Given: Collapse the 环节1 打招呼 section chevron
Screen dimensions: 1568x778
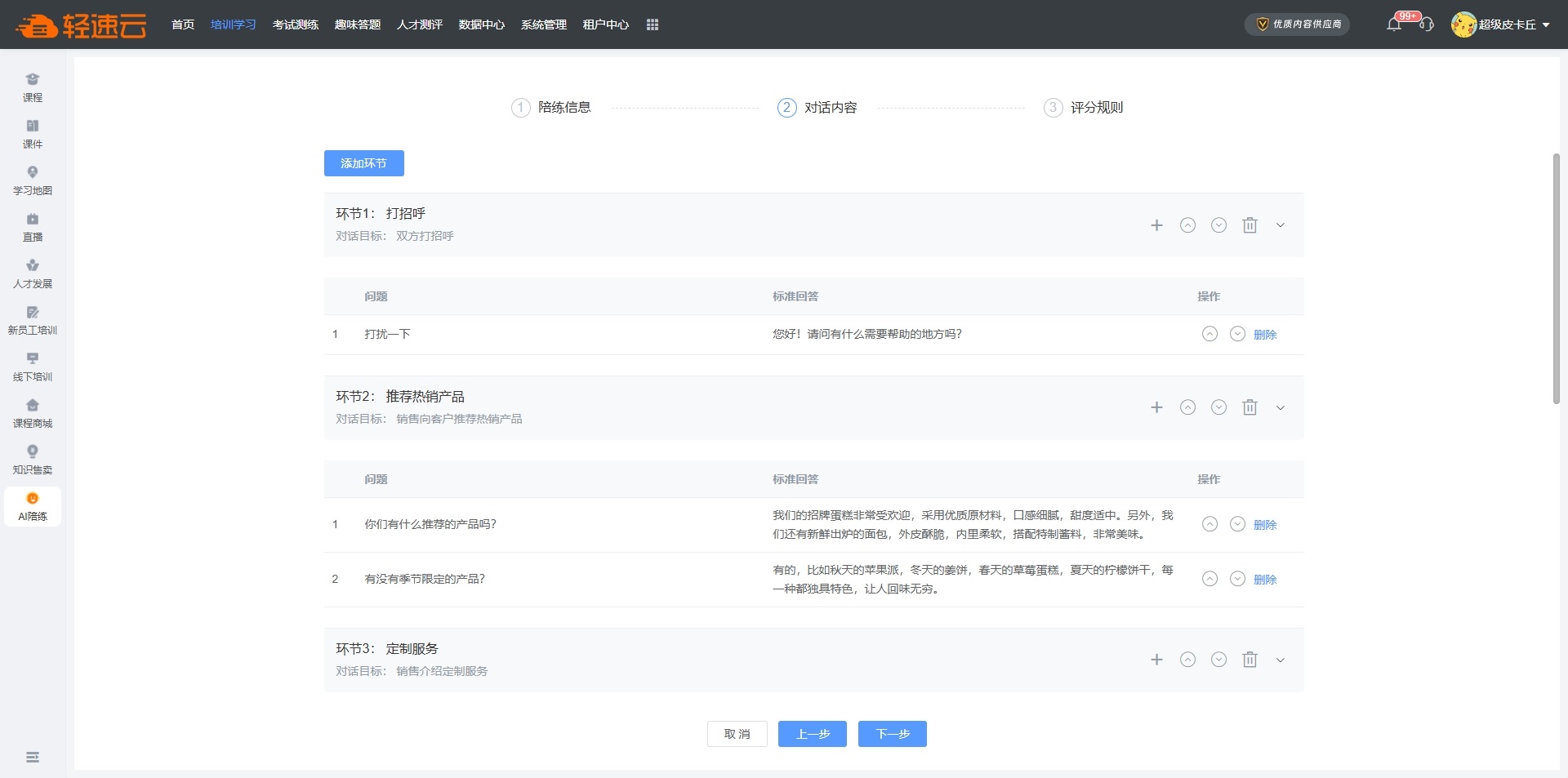Looking at the screenshot, I should [1281, 225].
